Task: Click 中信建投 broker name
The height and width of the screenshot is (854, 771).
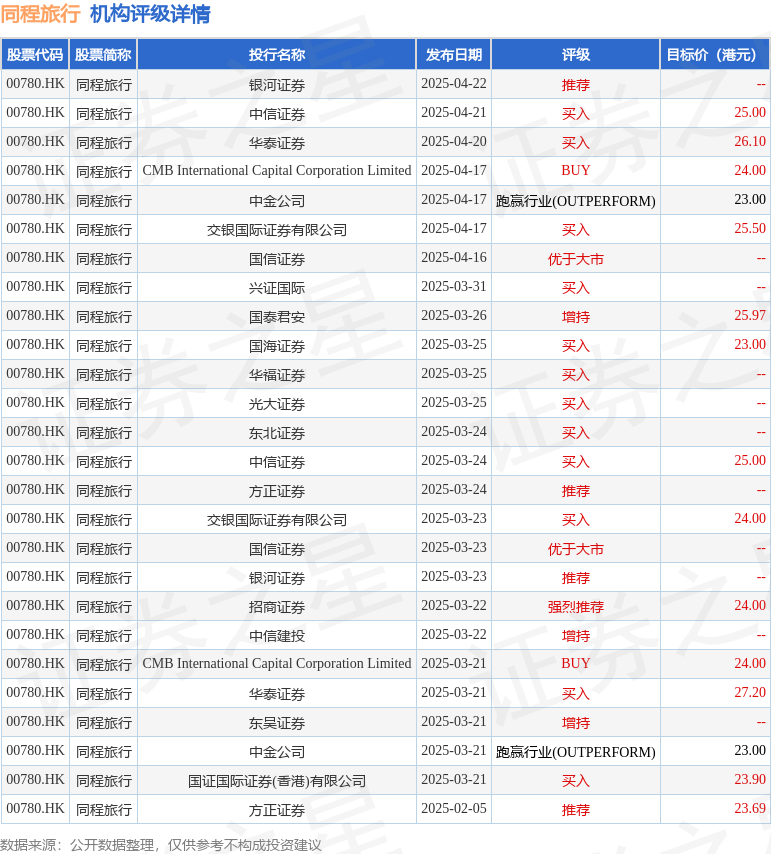Action: (277, 636)
